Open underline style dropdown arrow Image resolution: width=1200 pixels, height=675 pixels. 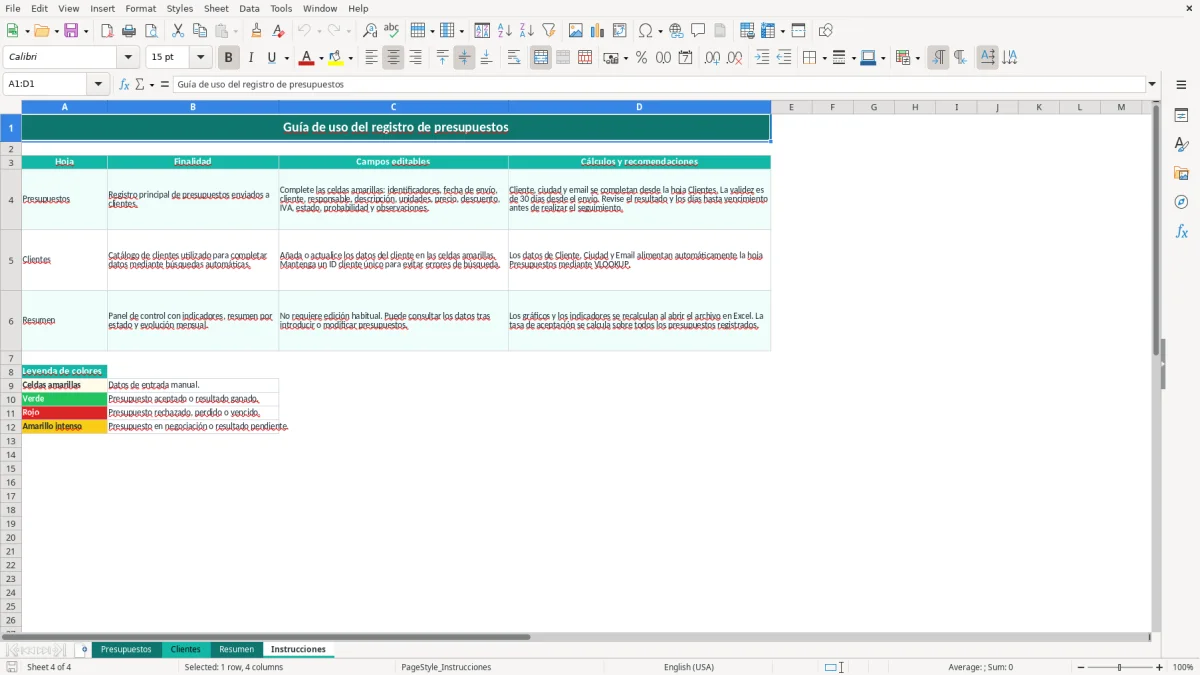point(286,58)
